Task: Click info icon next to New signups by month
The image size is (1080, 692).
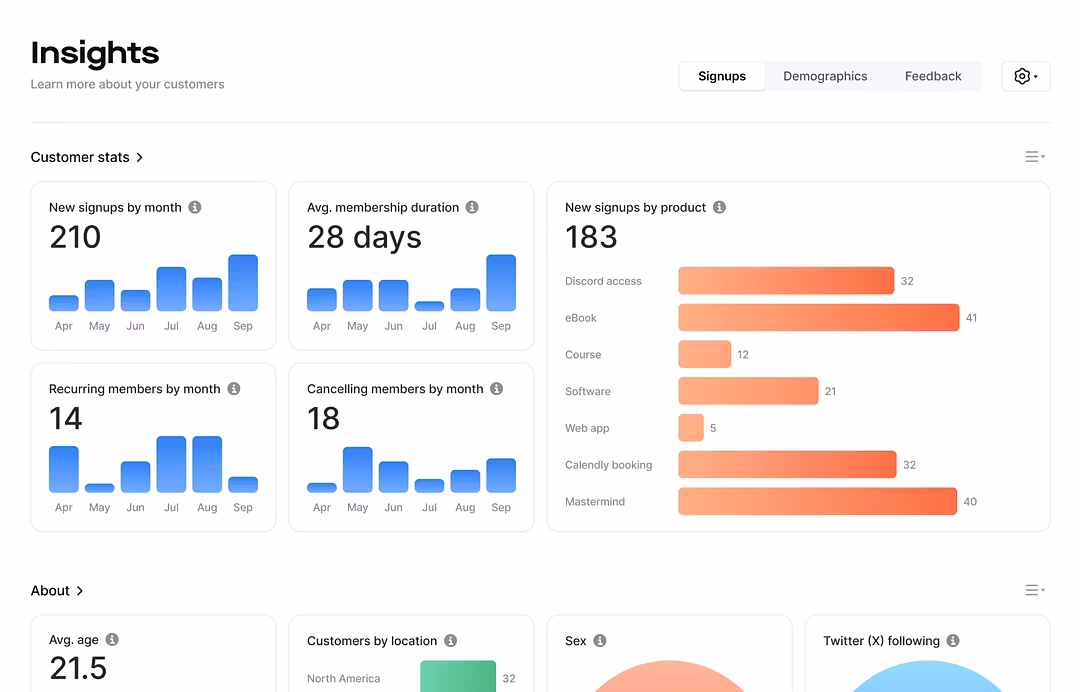Action: [195, 207]
